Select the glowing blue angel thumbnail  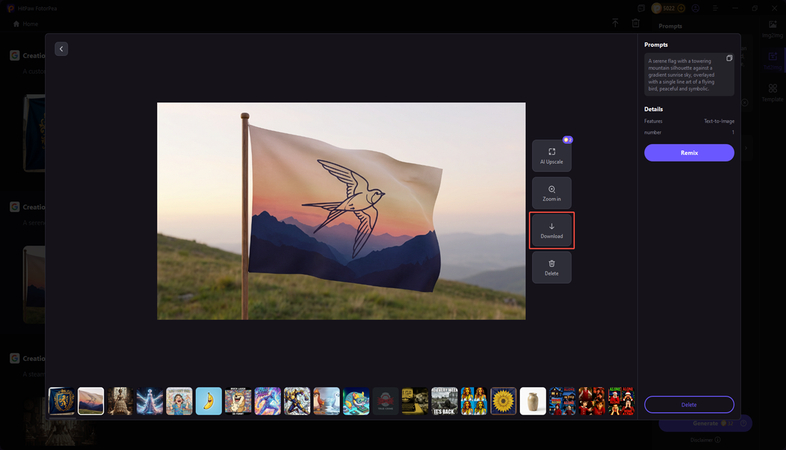[150, 401]
